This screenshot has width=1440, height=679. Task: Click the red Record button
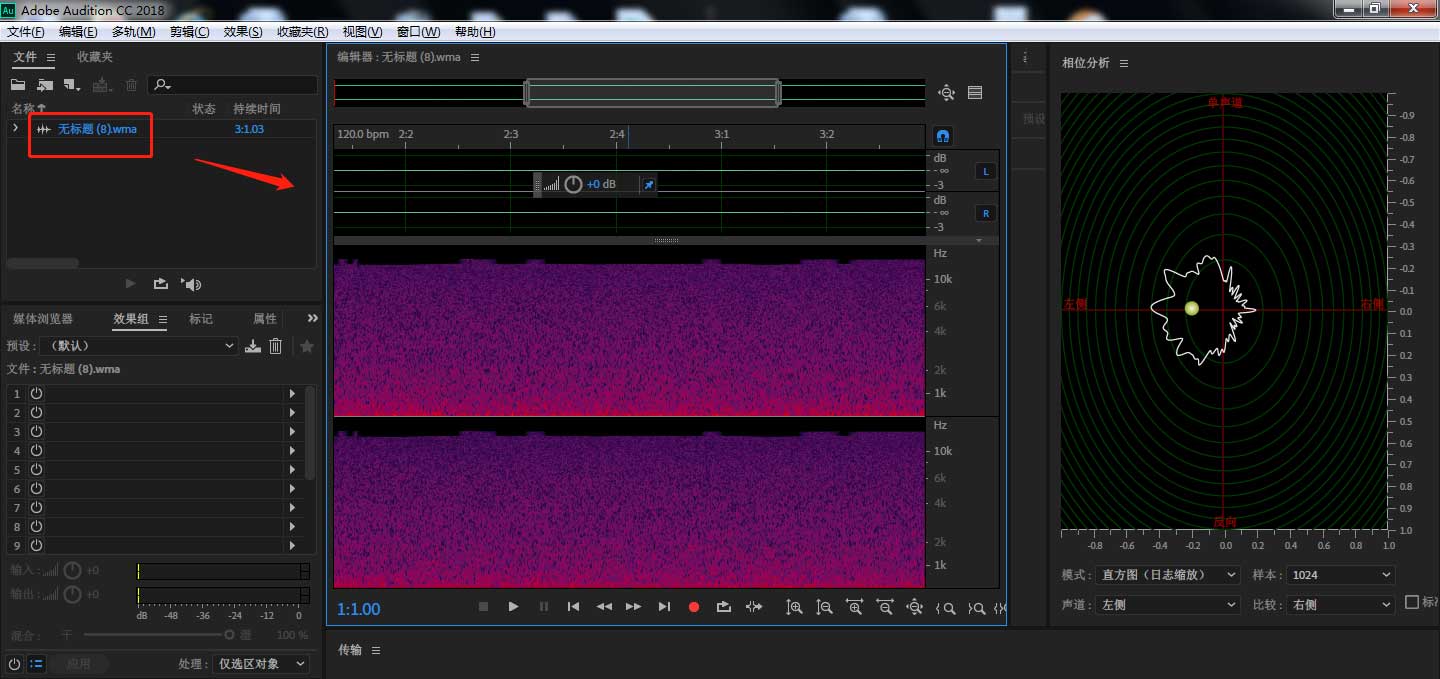pyautogui.click(x=694, y=607)
